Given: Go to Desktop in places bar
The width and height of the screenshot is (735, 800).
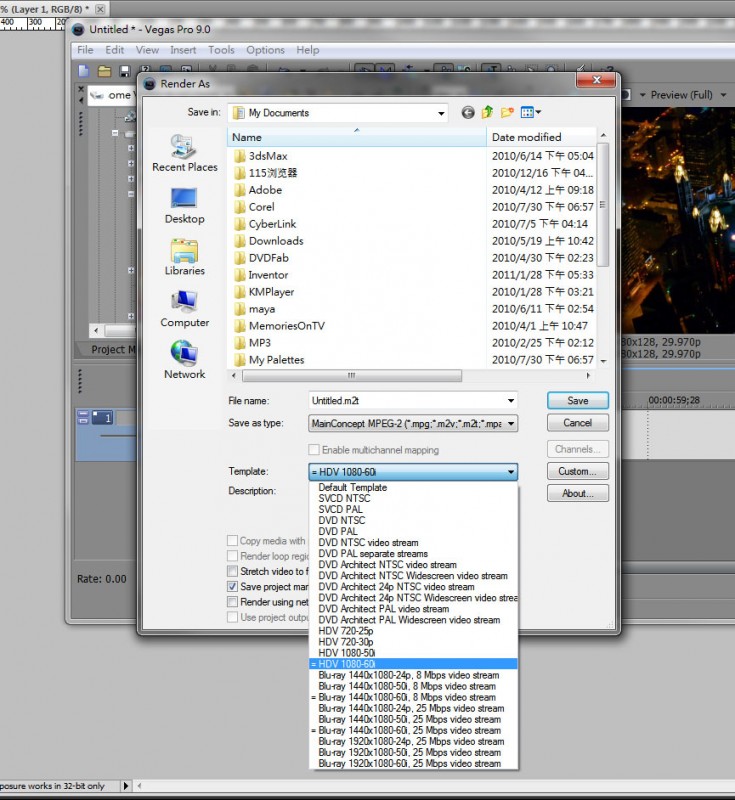Looking at the screenshot, I should pyautogui.click(x=184, y=205).
